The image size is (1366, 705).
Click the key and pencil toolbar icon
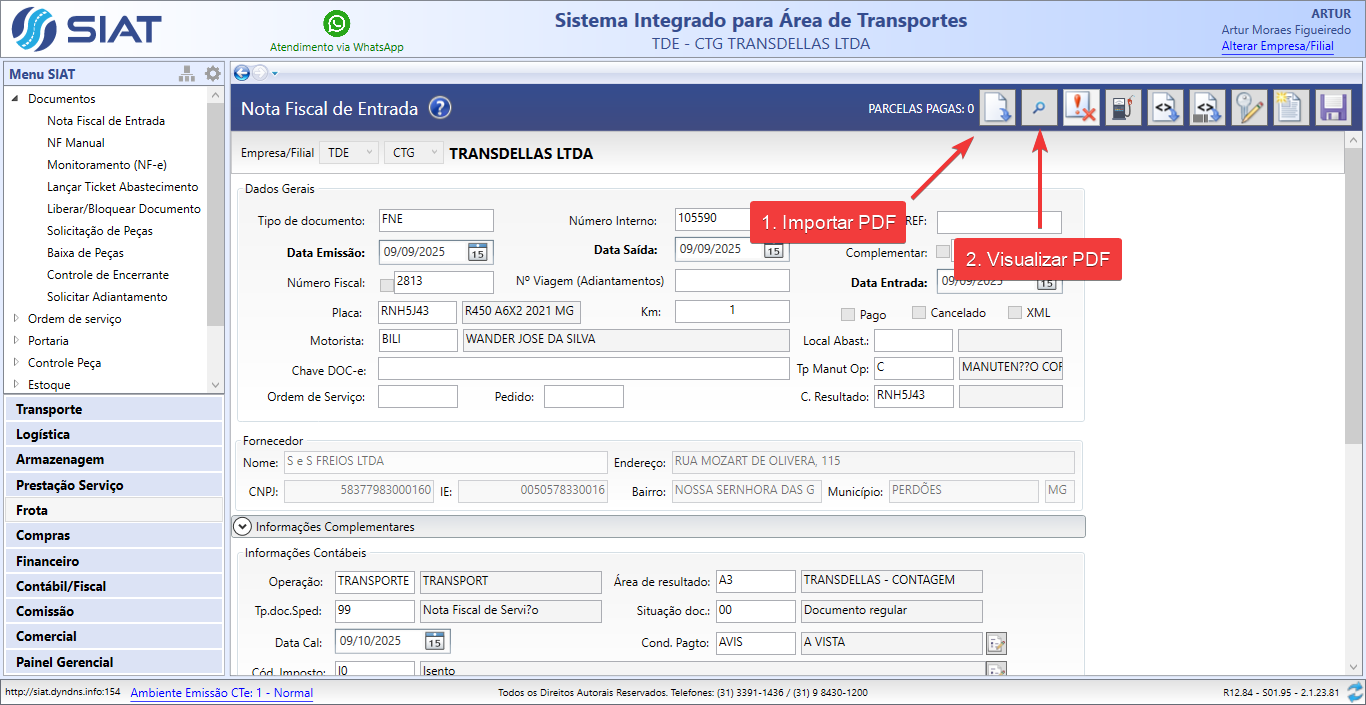(x=1249, y=108)
